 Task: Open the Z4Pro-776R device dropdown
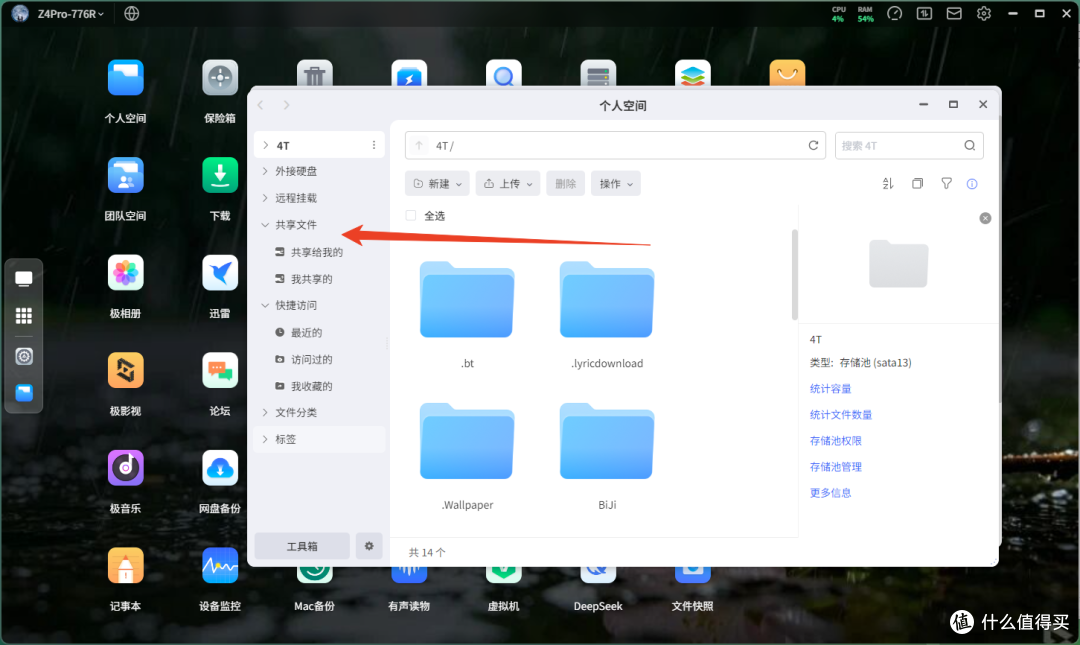point(71,14)
